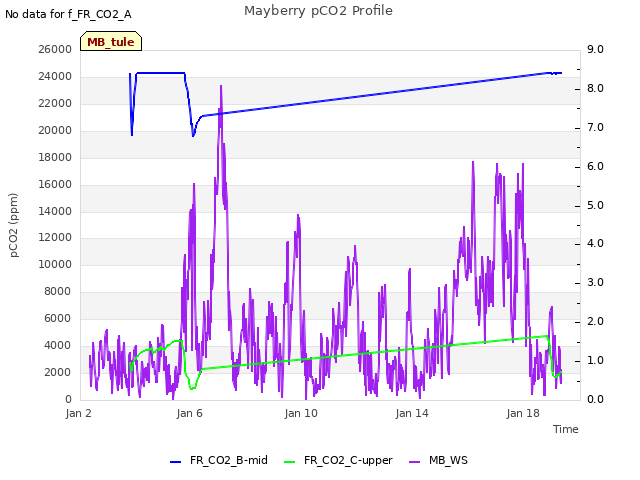Click the 12000 left axis value
The width and height of the screenshot is (640, 480).
[x=55, y=237]
